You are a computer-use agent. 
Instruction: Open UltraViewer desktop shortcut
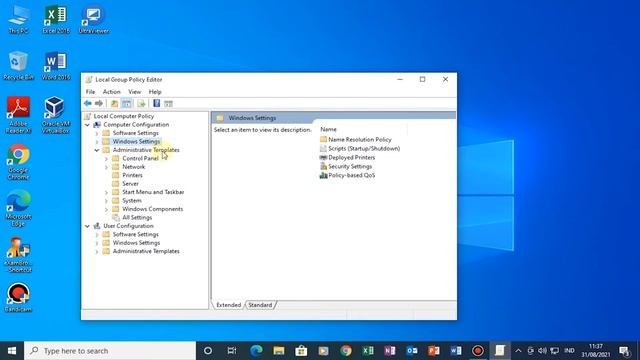[x=93, y=20]
